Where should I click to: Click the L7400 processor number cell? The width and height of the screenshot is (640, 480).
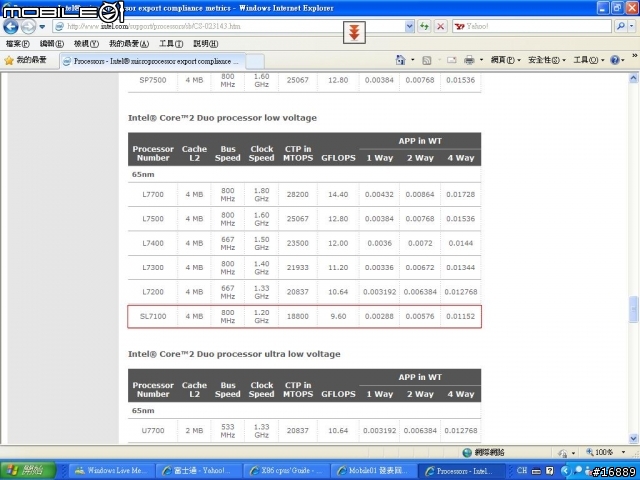pyautogui.click(x=153, y=243)
